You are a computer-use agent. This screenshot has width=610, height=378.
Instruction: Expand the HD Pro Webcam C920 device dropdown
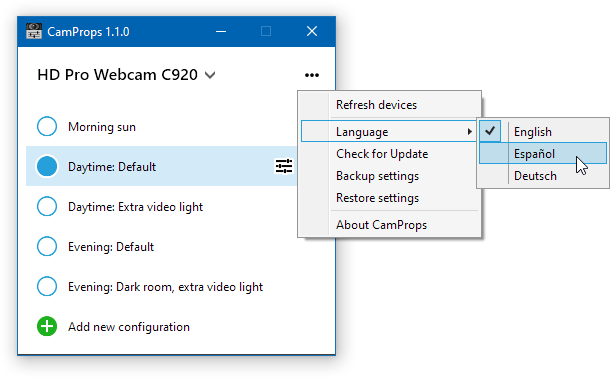[x=210, y=75]
